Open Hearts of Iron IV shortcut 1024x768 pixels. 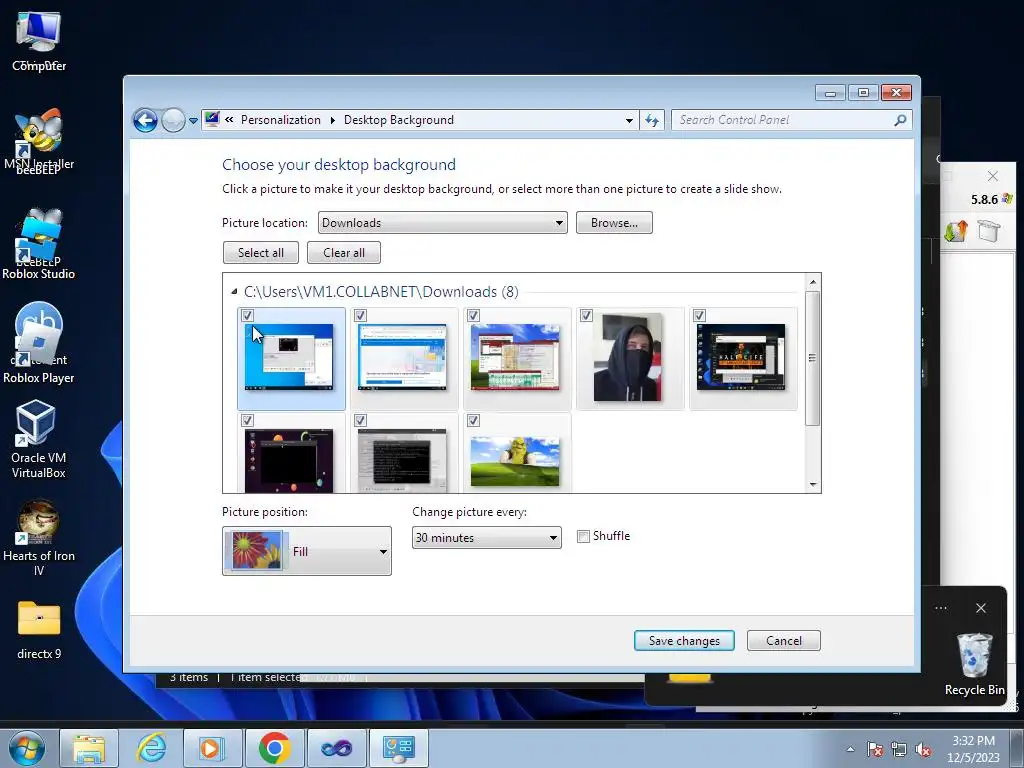click(x=39, y=538)
